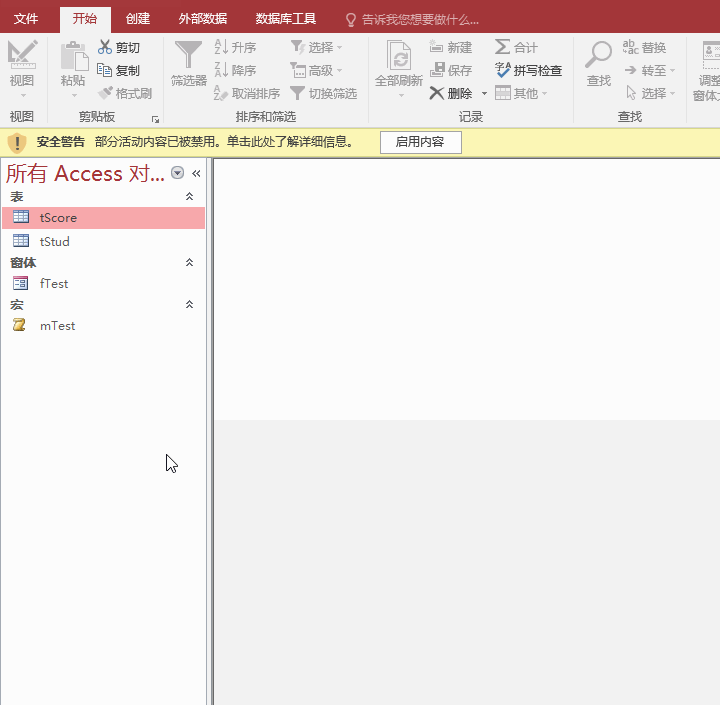
Task: Switch to the 开始 tab
Action: click(84, 19)
